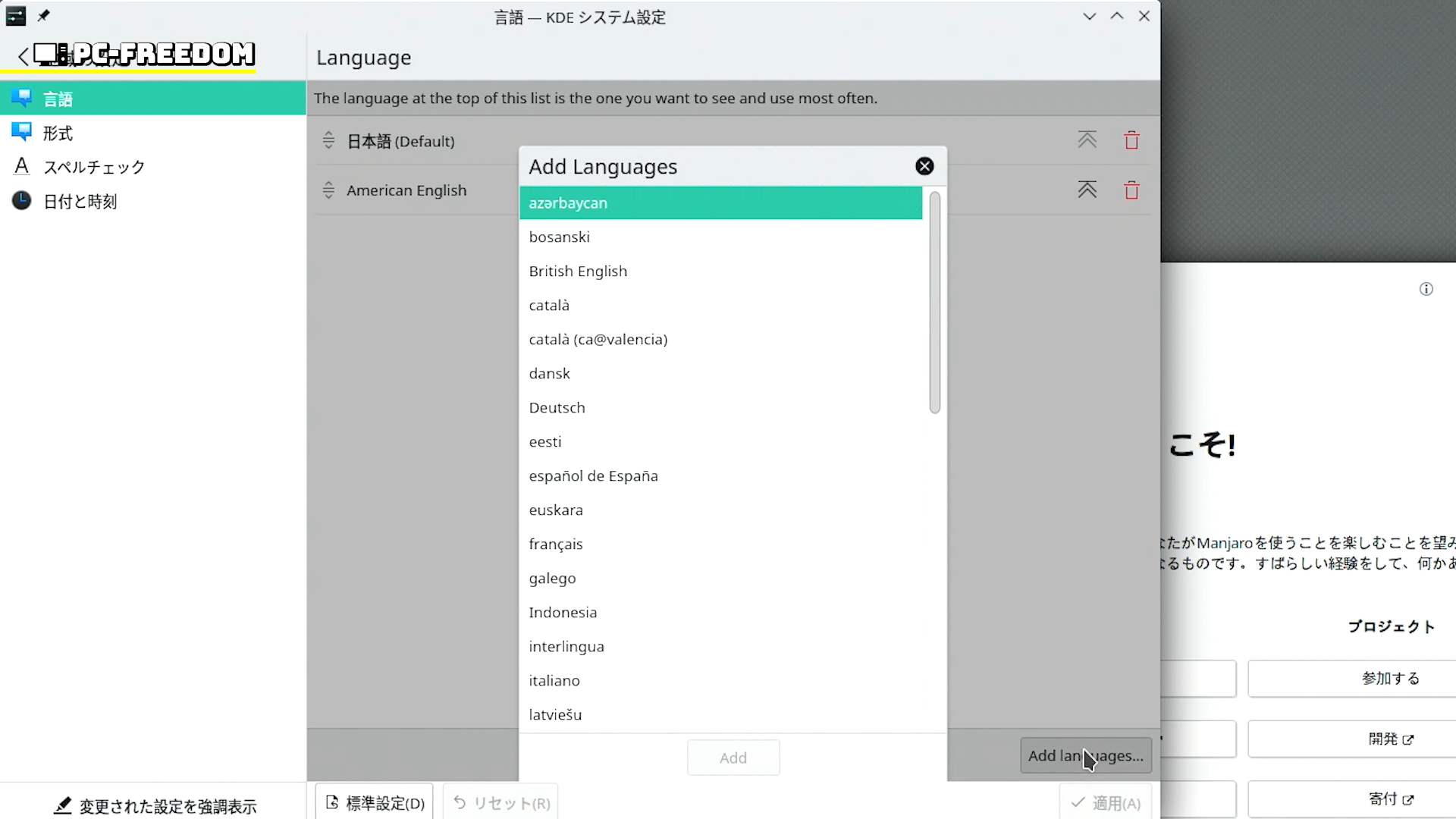The height and width of the screenshot is (819, 1456).
Task: Click the drag handle next to American English
Action: [x=328, y=190]
